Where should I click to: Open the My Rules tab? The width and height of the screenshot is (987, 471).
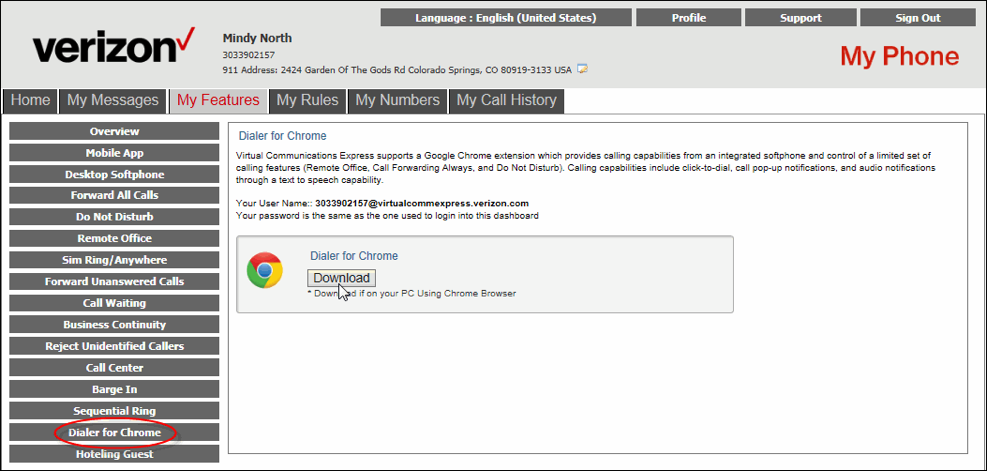(307, 101)
